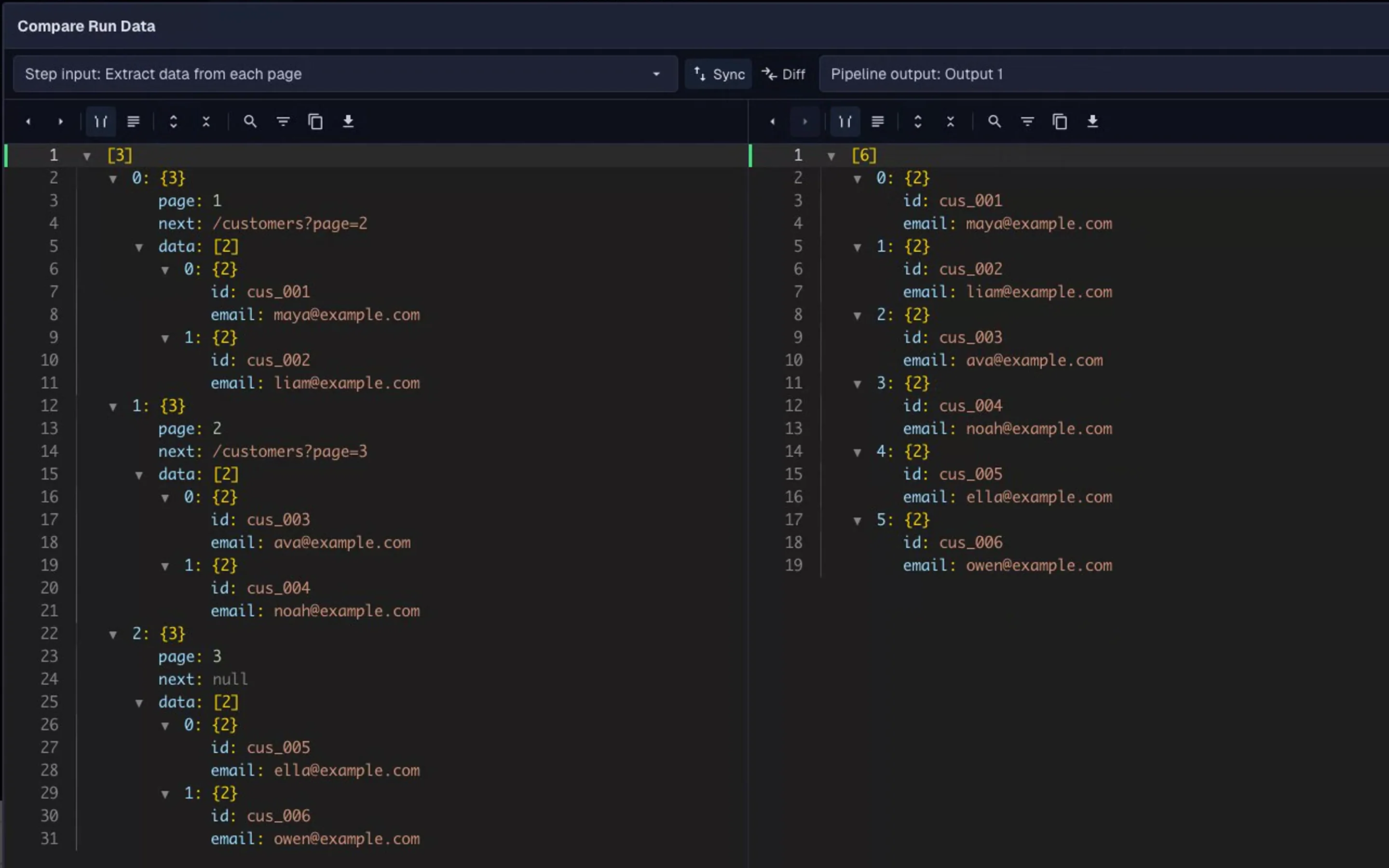Image resolution: width=1389 pixels, height=868 pixels.
Task: Collapse all nodes in right pane
Action: tap(950, 121)
